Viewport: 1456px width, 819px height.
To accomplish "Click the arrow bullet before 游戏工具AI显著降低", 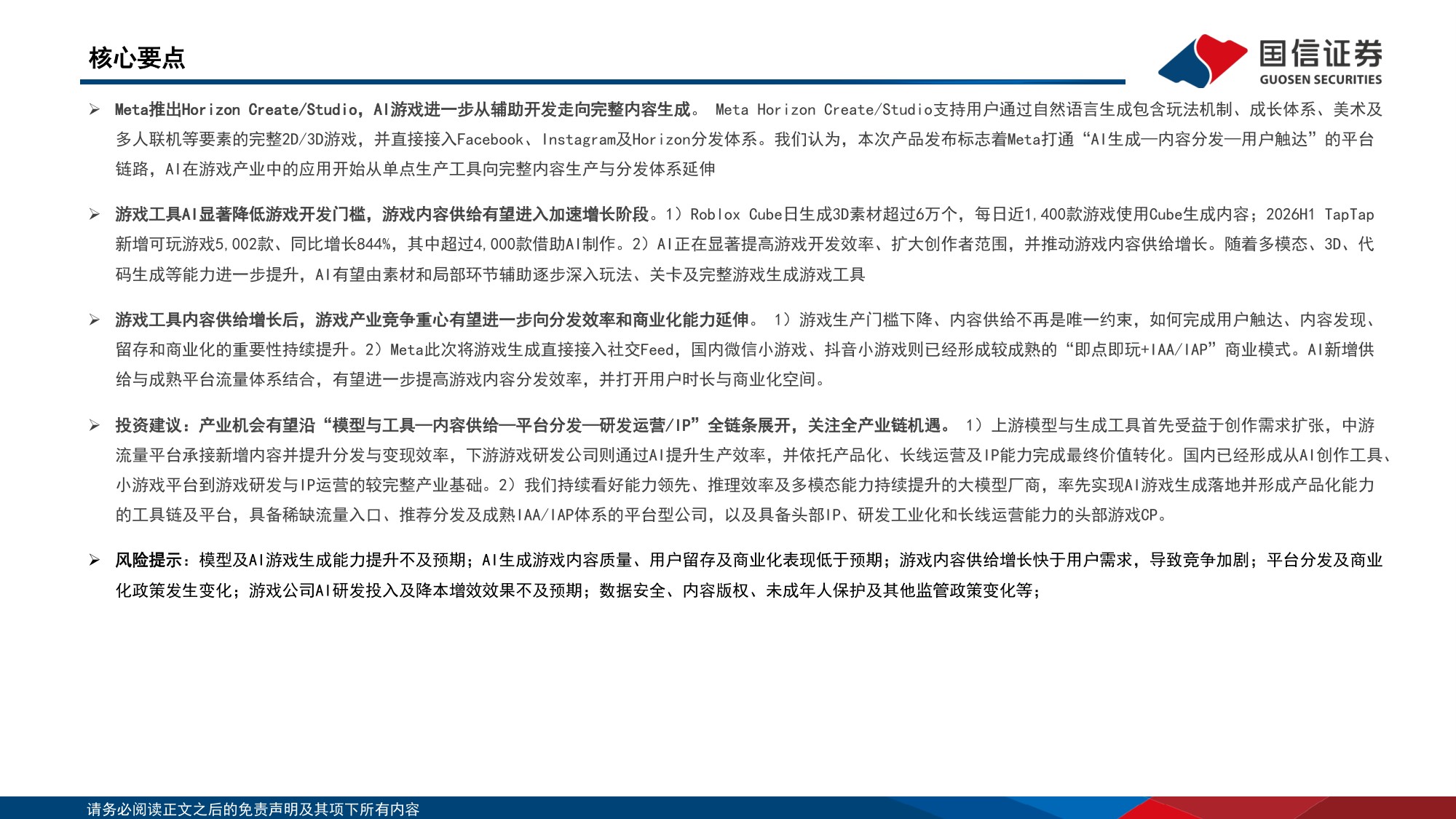I will (x=95, y=215).
